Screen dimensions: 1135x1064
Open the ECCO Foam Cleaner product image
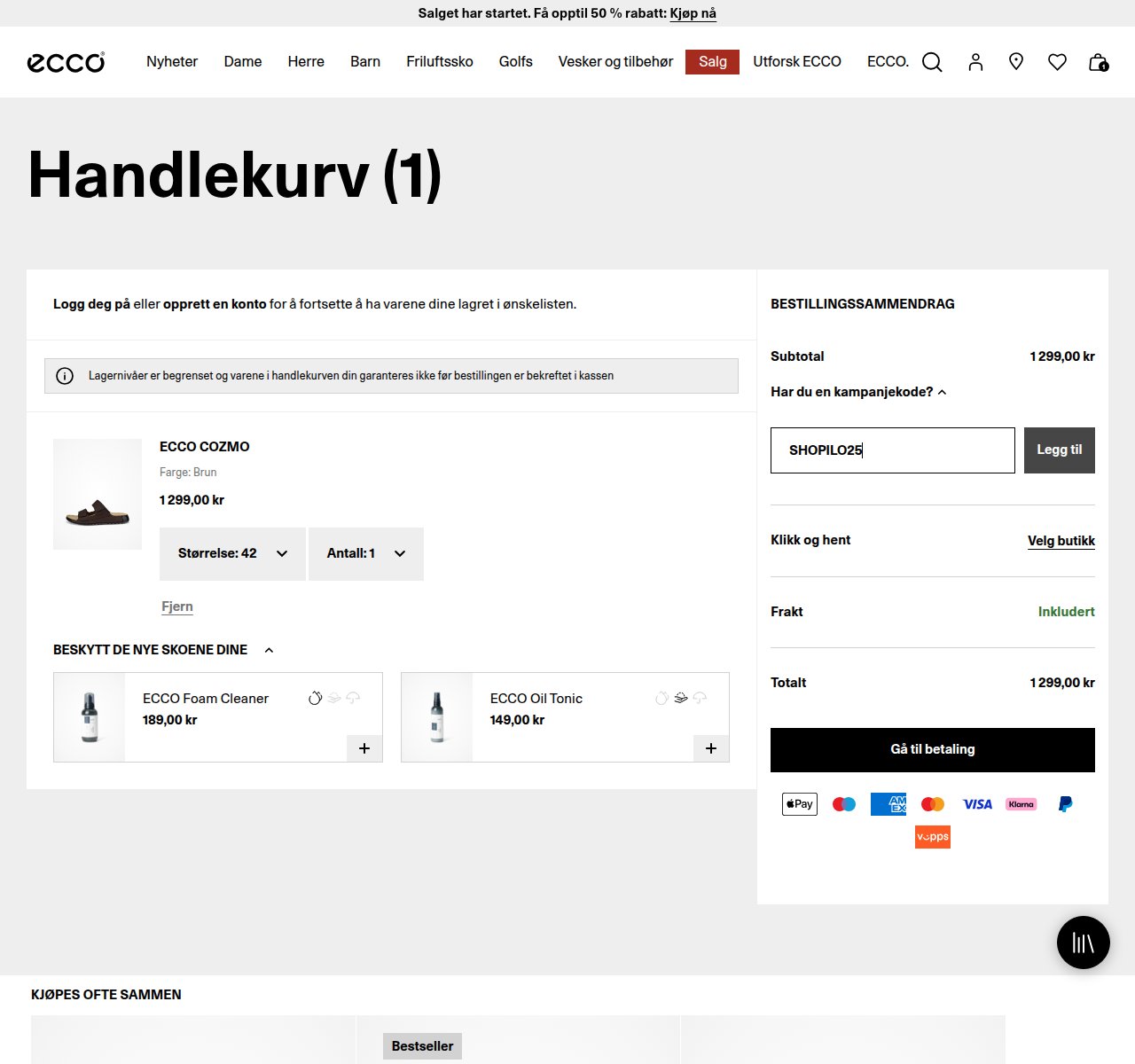point(90,717)
